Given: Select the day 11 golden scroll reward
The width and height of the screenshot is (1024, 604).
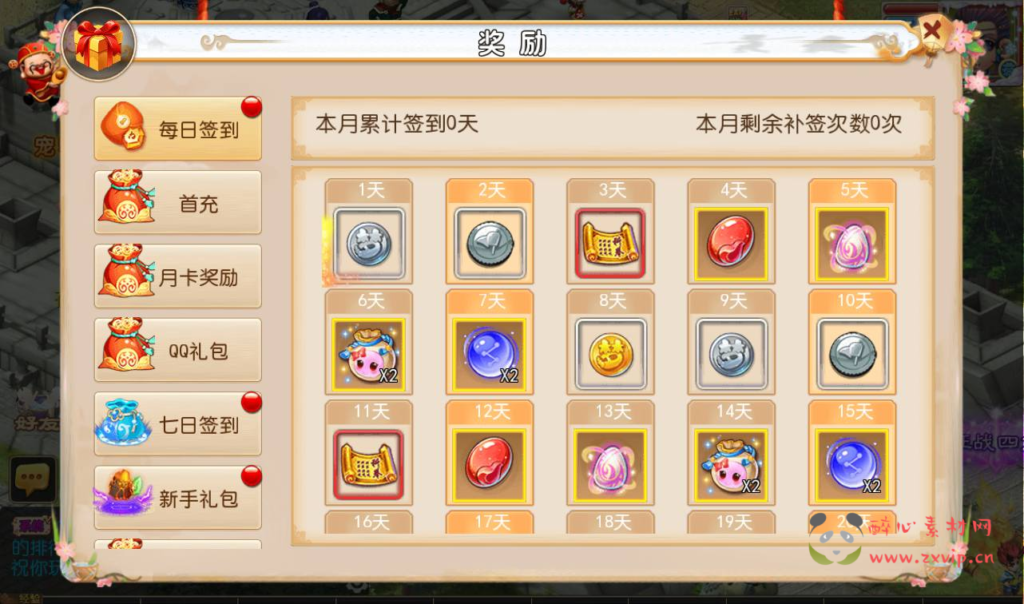Looking at the screenshot, I should (x=369, y=466).
